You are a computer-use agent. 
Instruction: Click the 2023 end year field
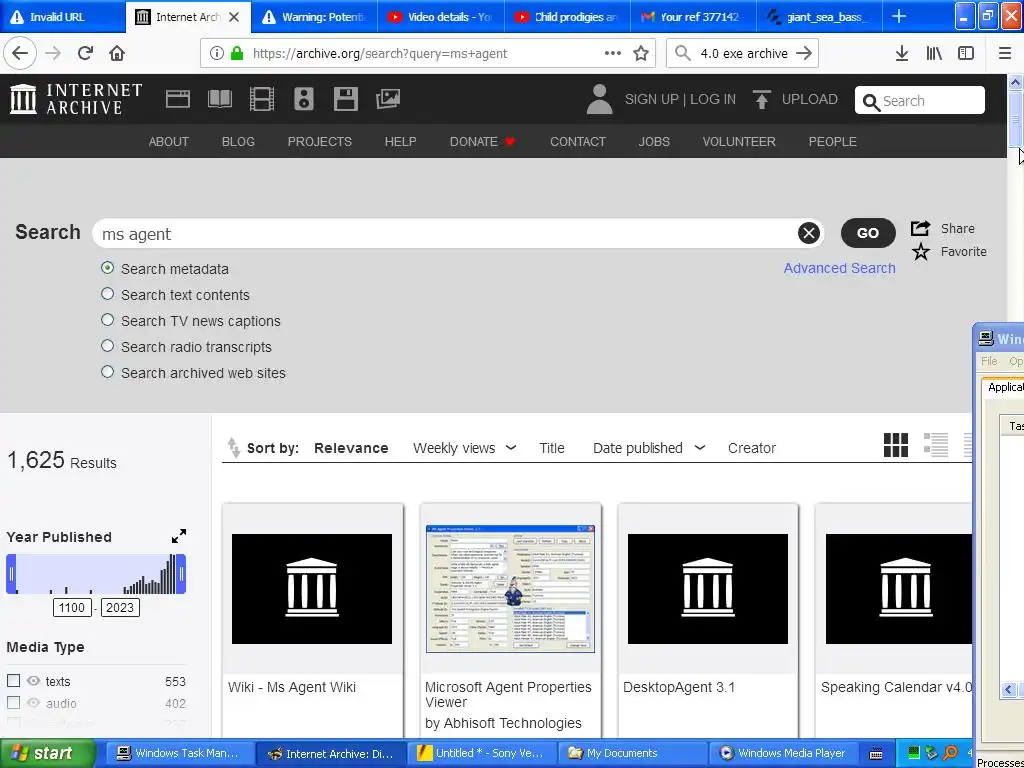[120, 607]
